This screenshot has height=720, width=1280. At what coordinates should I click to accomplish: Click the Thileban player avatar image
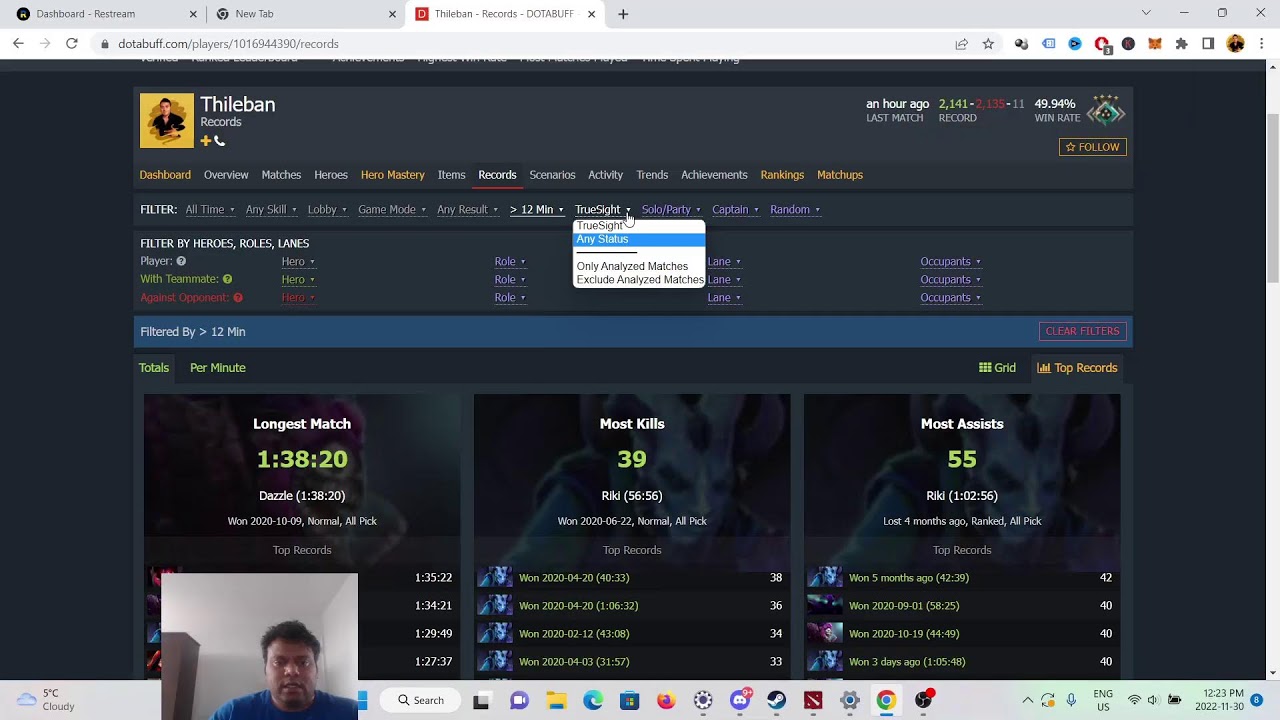167,121
